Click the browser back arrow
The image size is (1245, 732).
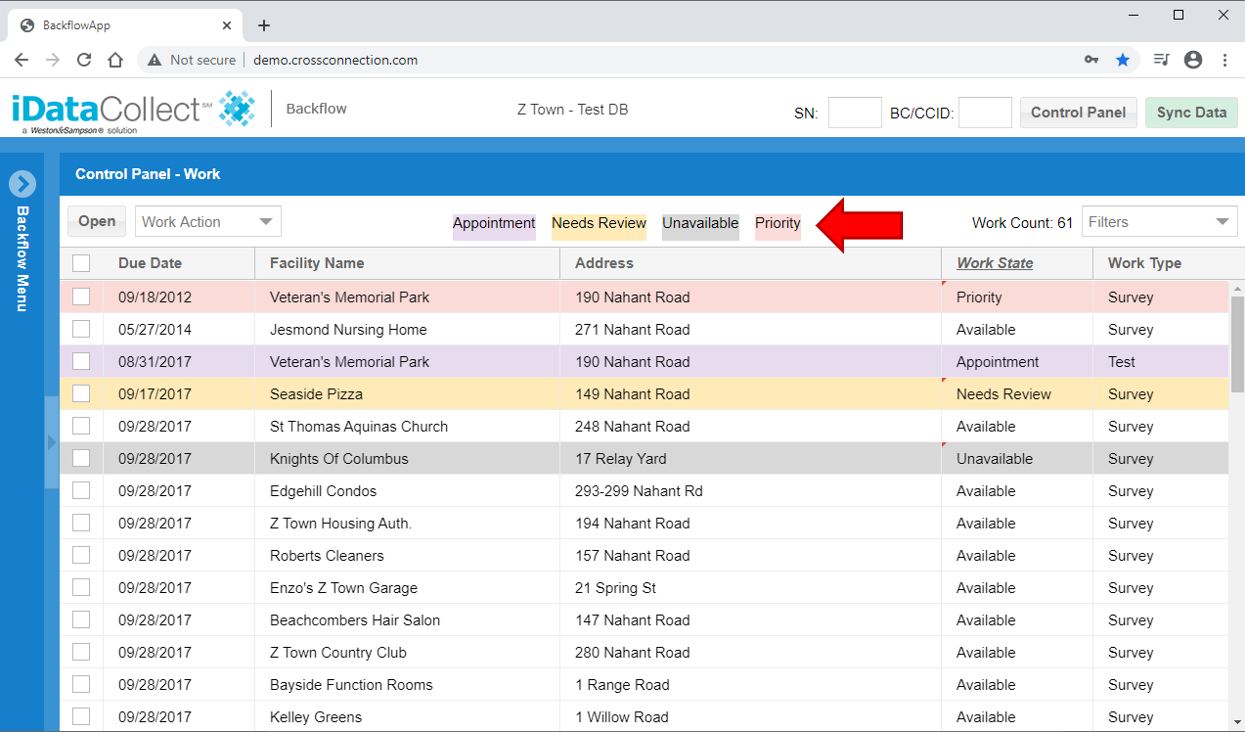[21, 60]
